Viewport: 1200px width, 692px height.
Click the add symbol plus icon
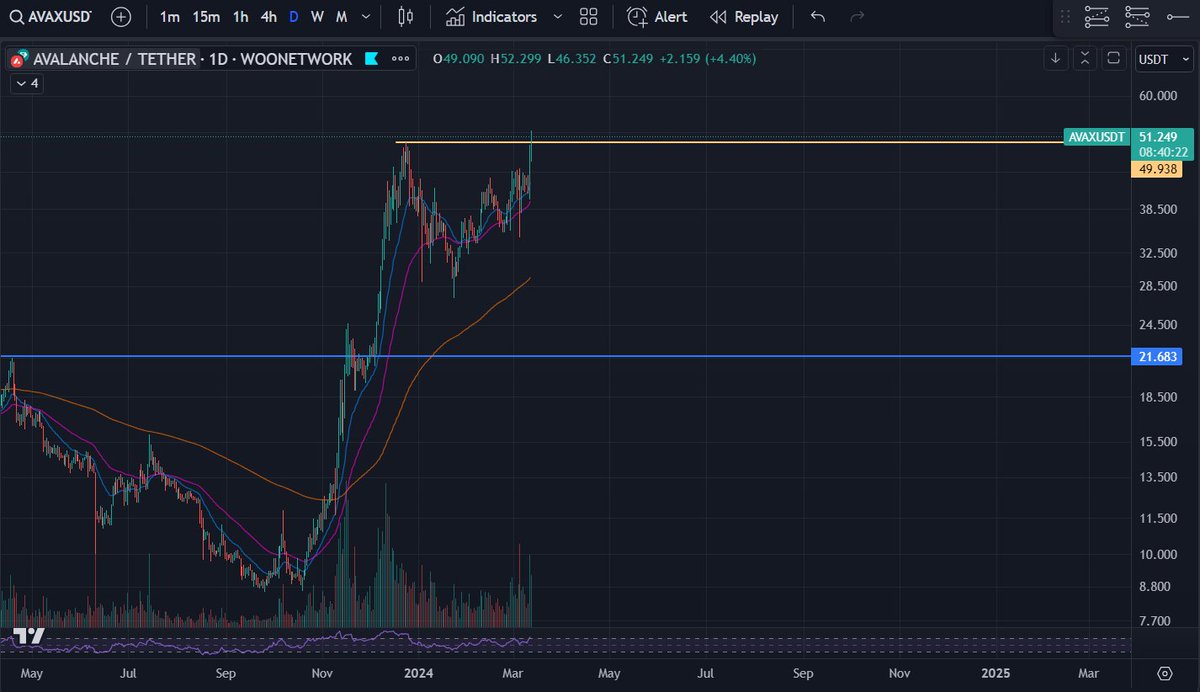pyautogui.click(x=120, y=17)
